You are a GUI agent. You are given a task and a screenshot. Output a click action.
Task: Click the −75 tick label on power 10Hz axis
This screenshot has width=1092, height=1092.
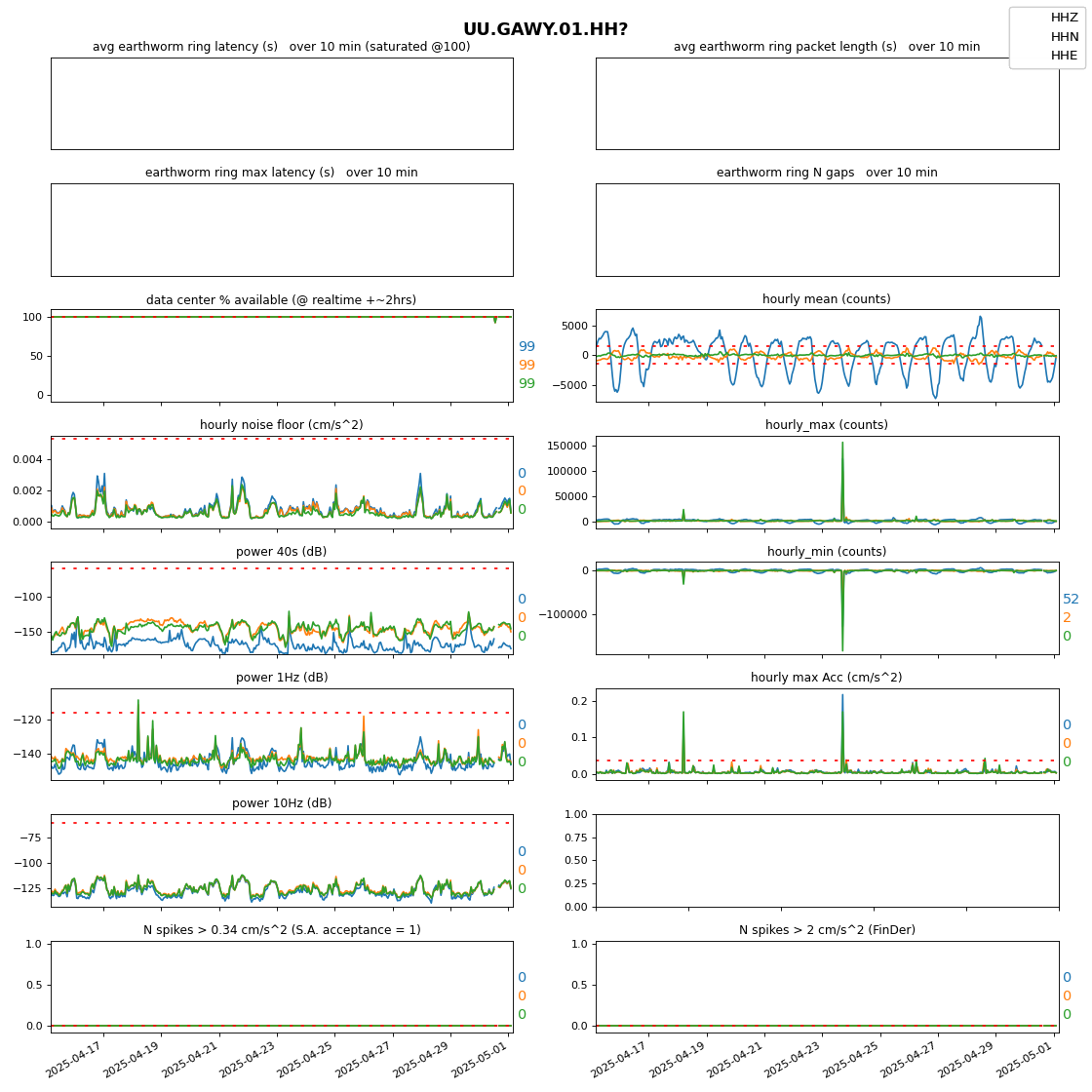coord(30,838)
